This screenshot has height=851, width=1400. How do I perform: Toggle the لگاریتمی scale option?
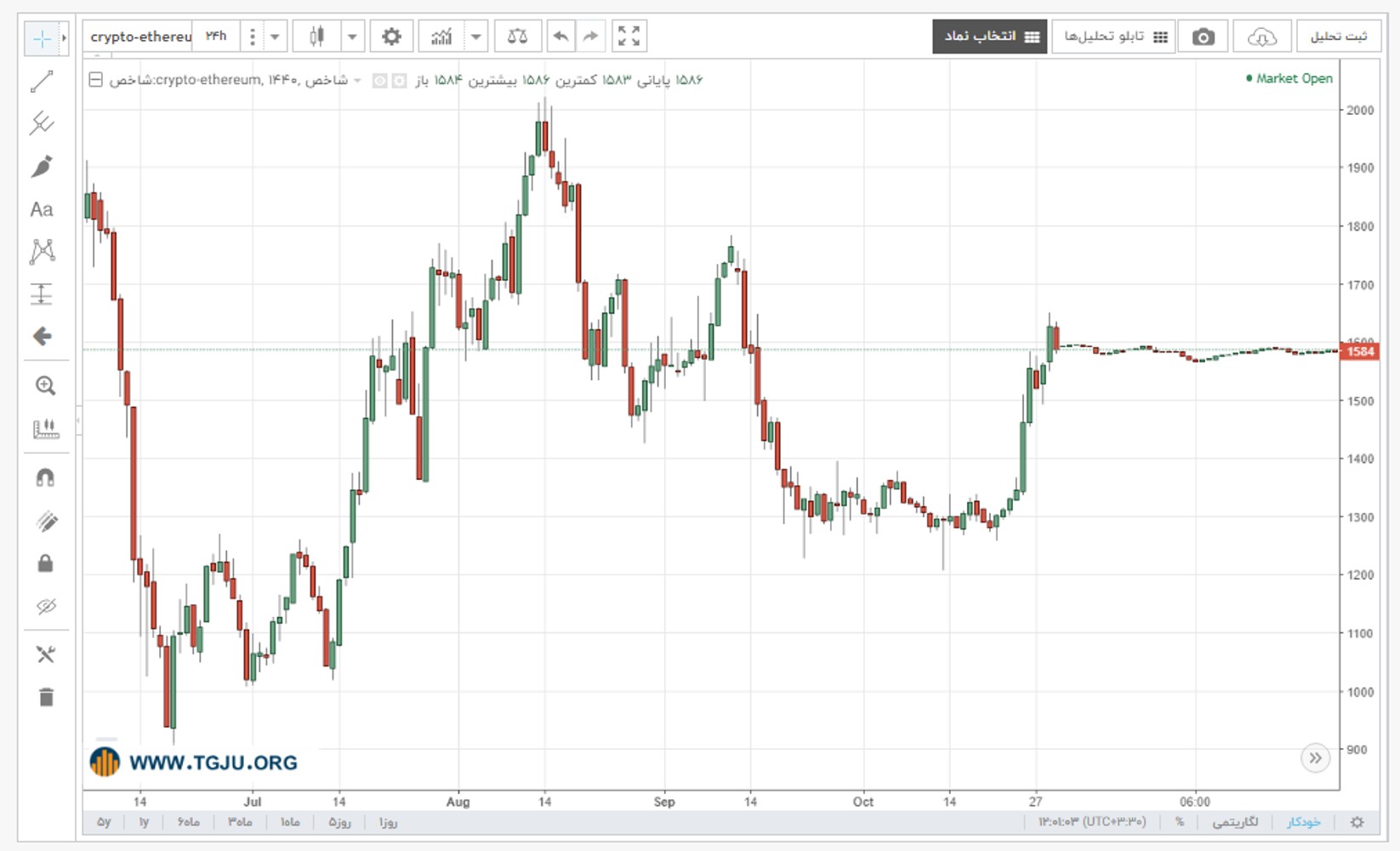[1235, 822]
